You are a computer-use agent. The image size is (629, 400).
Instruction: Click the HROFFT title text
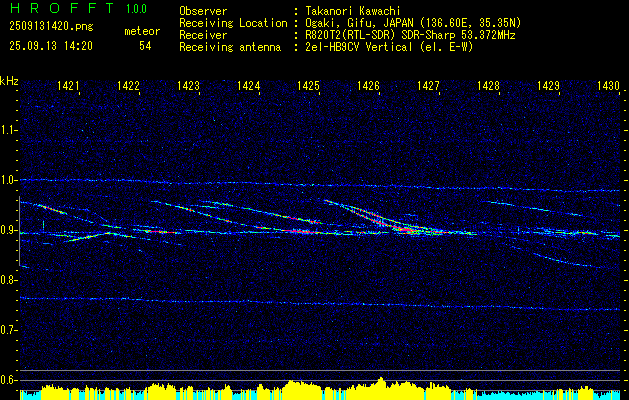click(61, 8)
